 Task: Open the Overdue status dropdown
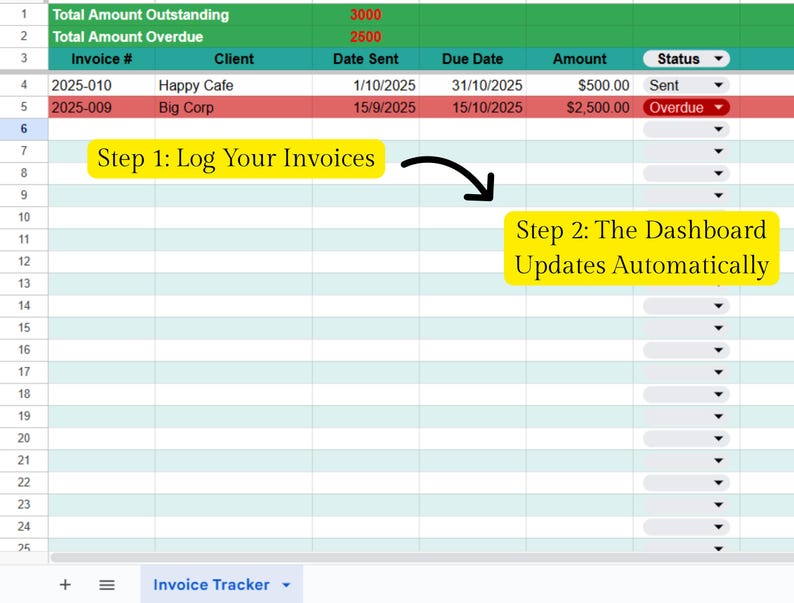click(x=686, y=107)
